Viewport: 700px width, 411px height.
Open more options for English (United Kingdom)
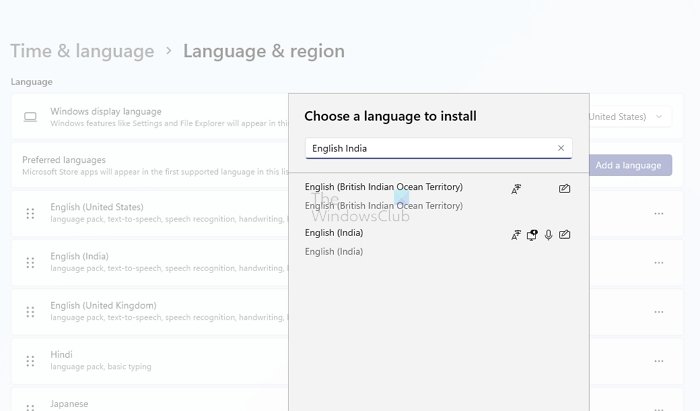coord(659,311)
